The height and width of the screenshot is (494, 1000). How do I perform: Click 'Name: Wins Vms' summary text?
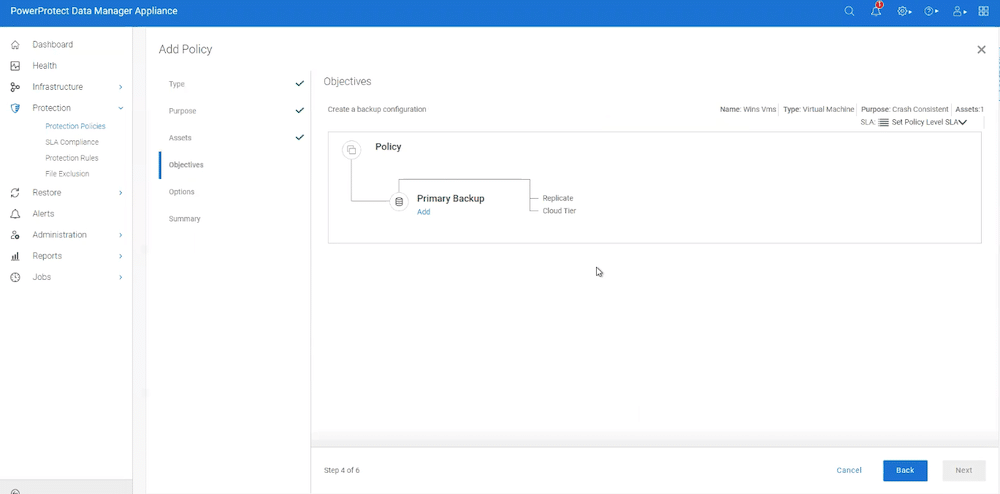(x=748, y=109)
